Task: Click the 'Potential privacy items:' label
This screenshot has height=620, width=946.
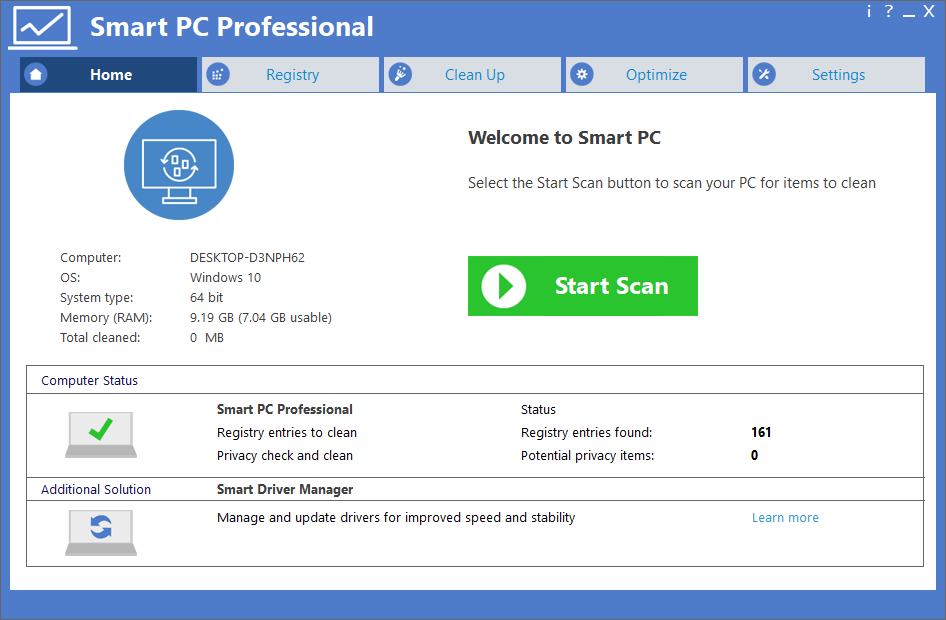Action: pos(588,455)
